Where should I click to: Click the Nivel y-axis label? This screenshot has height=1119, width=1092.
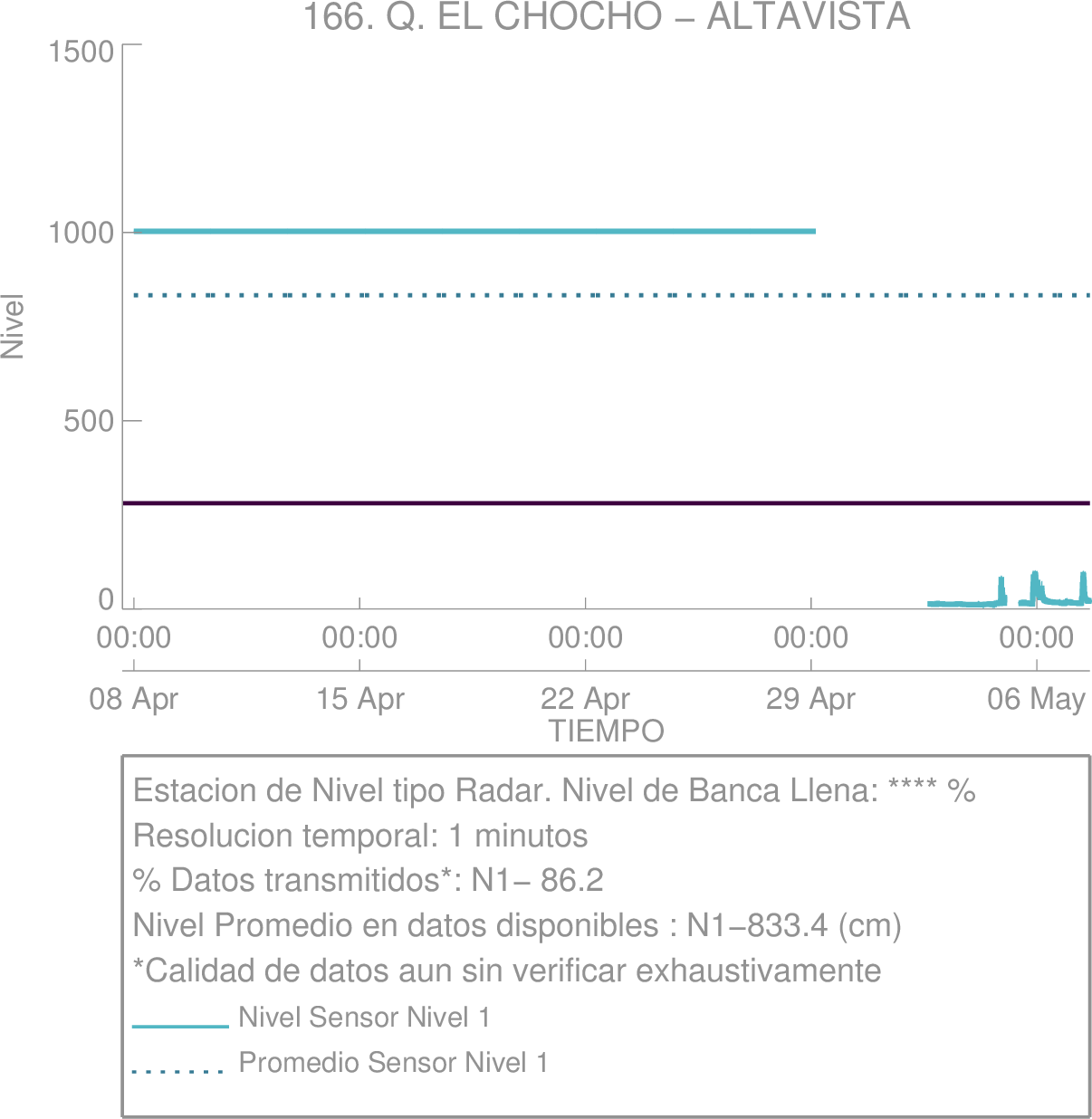tap(13, 326)
